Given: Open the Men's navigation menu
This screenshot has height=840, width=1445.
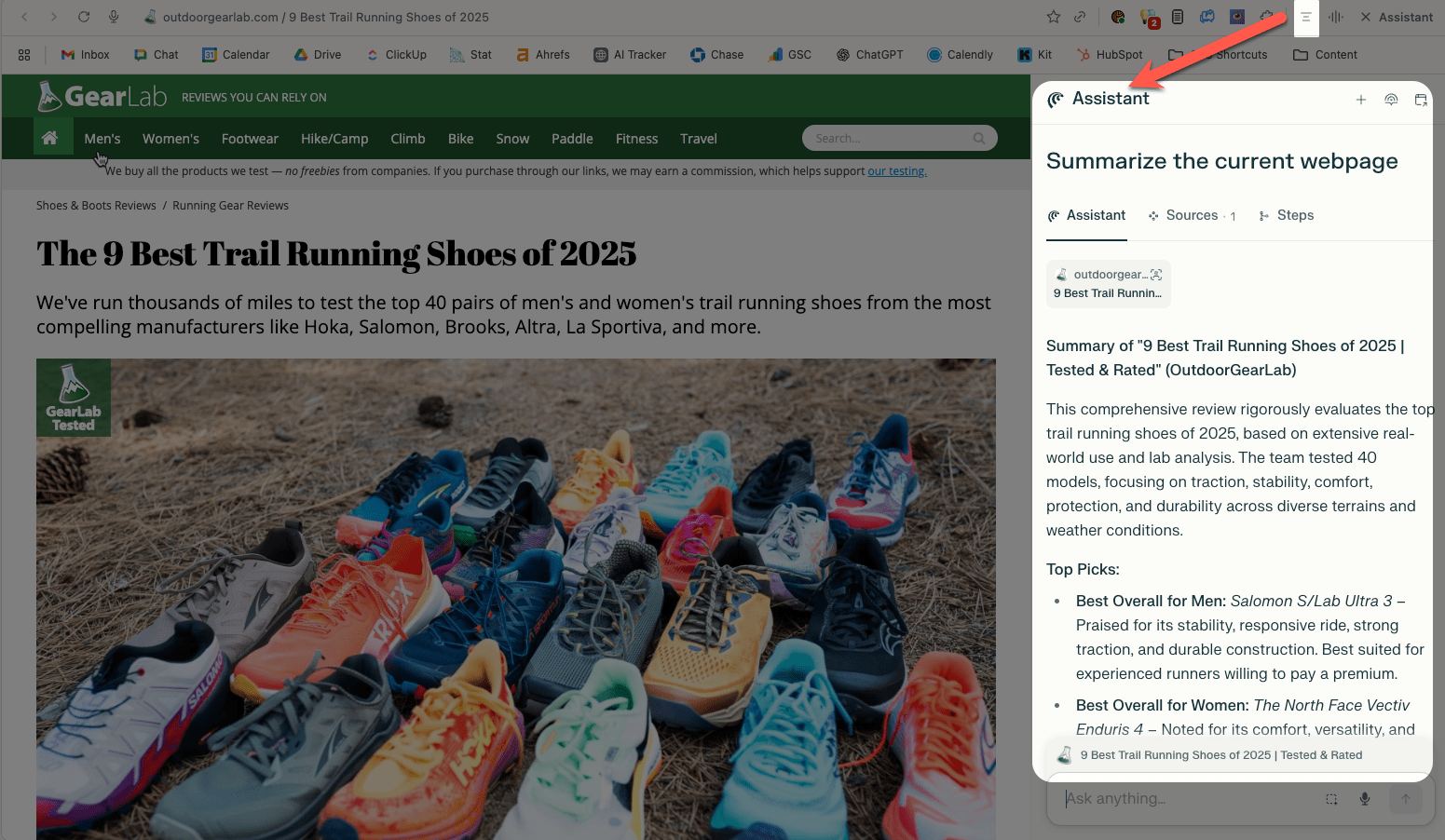Looking at the screenshot, I should click(102, 139).
